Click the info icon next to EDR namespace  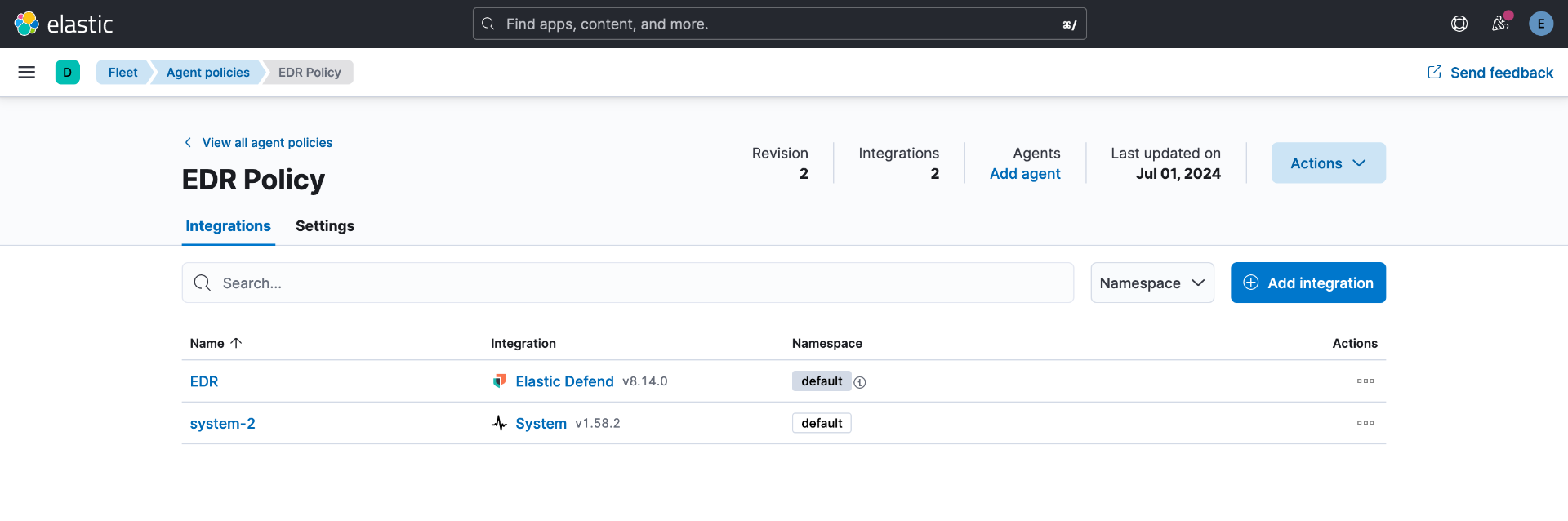pos(860,382)
